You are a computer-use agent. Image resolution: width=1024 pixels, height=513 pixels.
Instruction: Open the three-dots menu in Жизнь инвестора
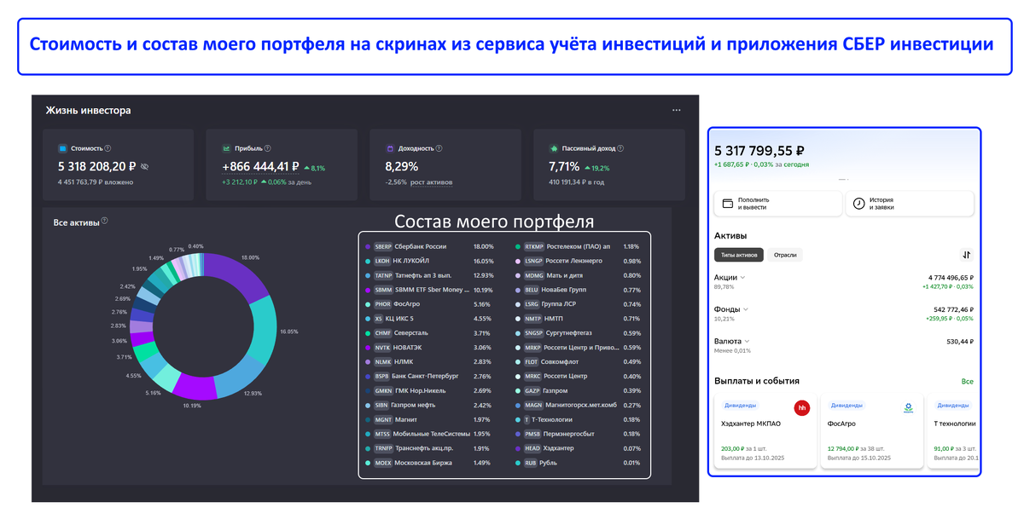coord(676,110)
